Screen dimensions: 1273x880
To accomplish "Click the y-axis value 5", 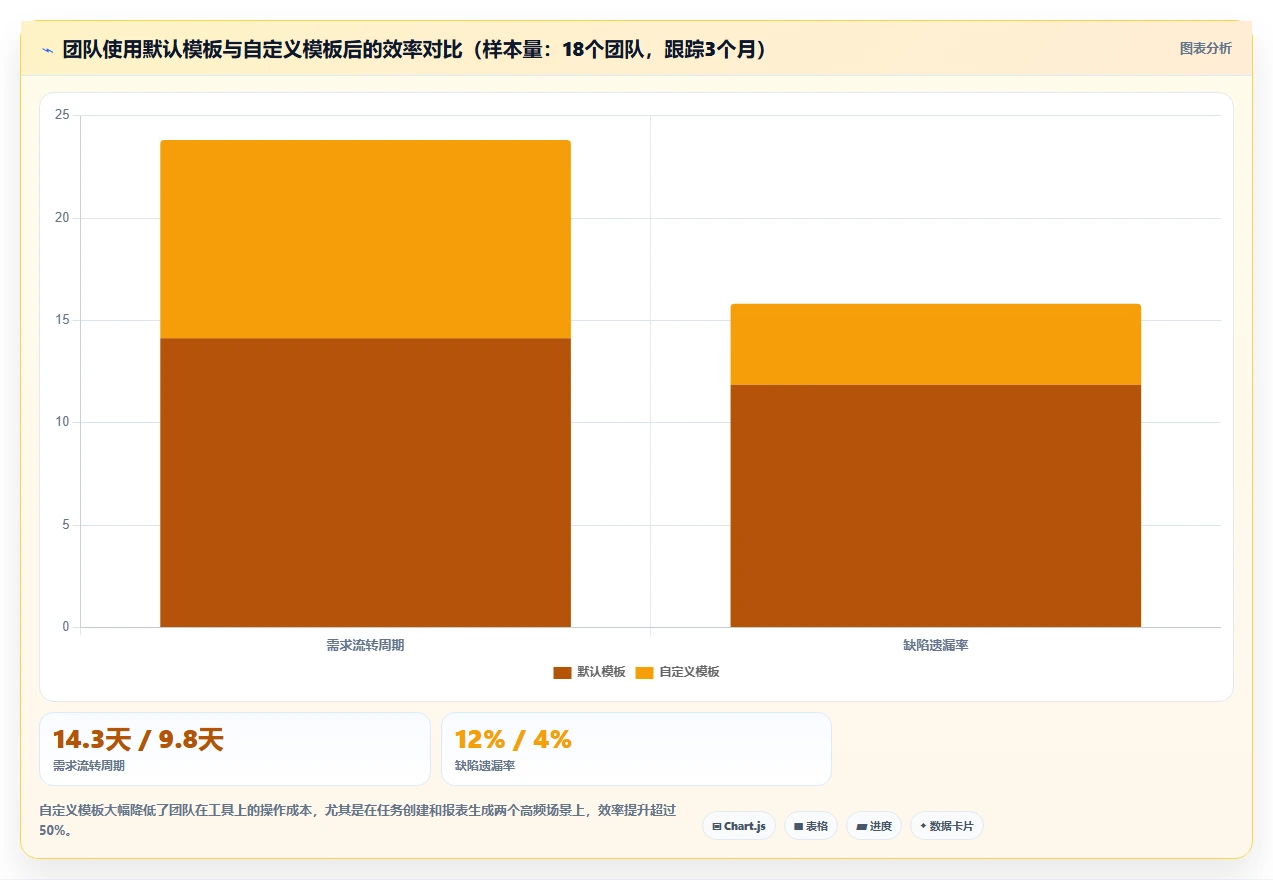I will [x=66, y=525].
